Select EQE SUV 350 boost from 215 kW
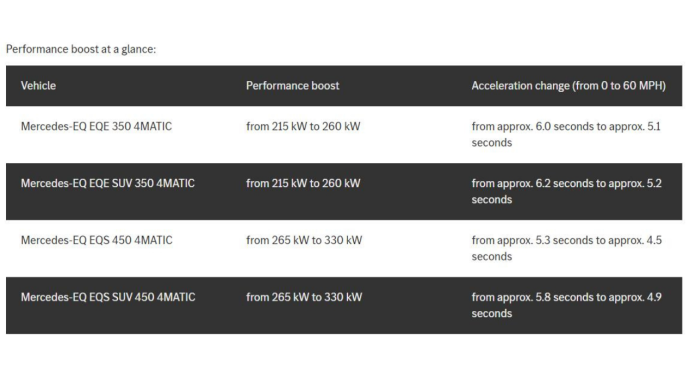Screen dimensions: 696x385 (x=303, y=183)
